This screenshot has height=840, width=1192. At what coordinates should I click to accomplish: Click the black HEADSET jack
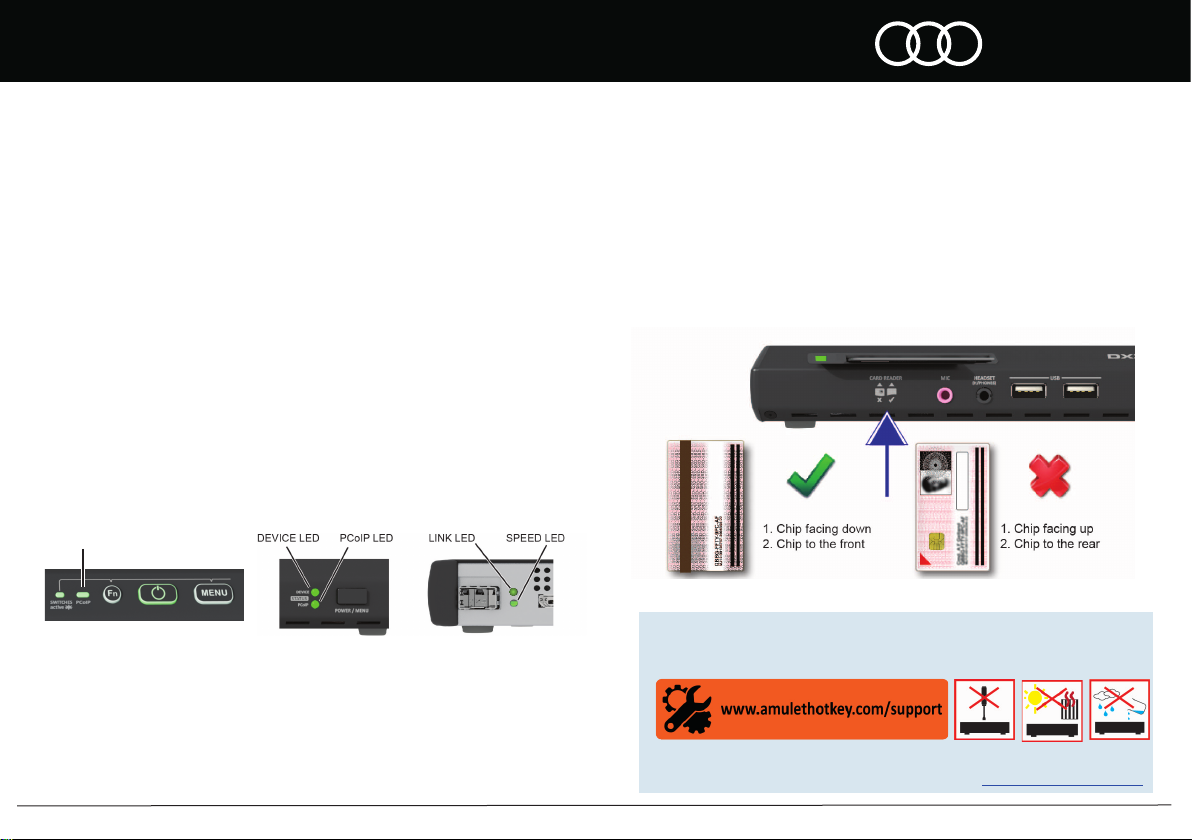click(x=985, y=395)
